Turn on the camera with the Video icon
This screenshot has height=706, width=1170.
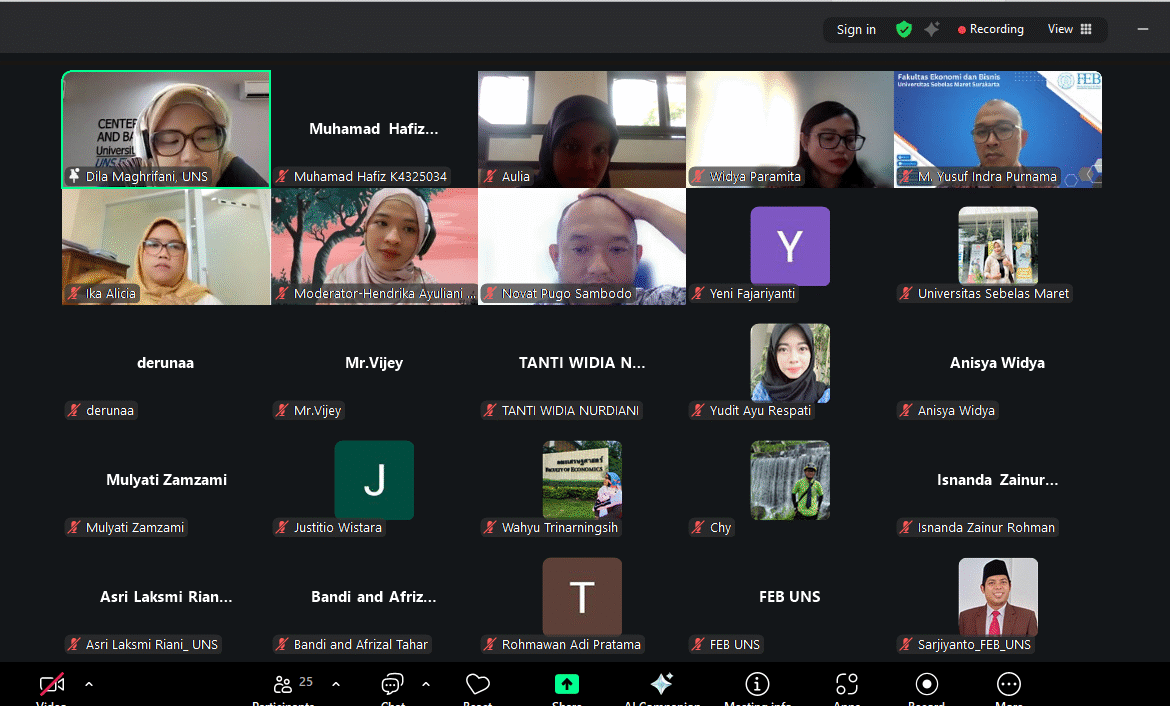point(51,685)
